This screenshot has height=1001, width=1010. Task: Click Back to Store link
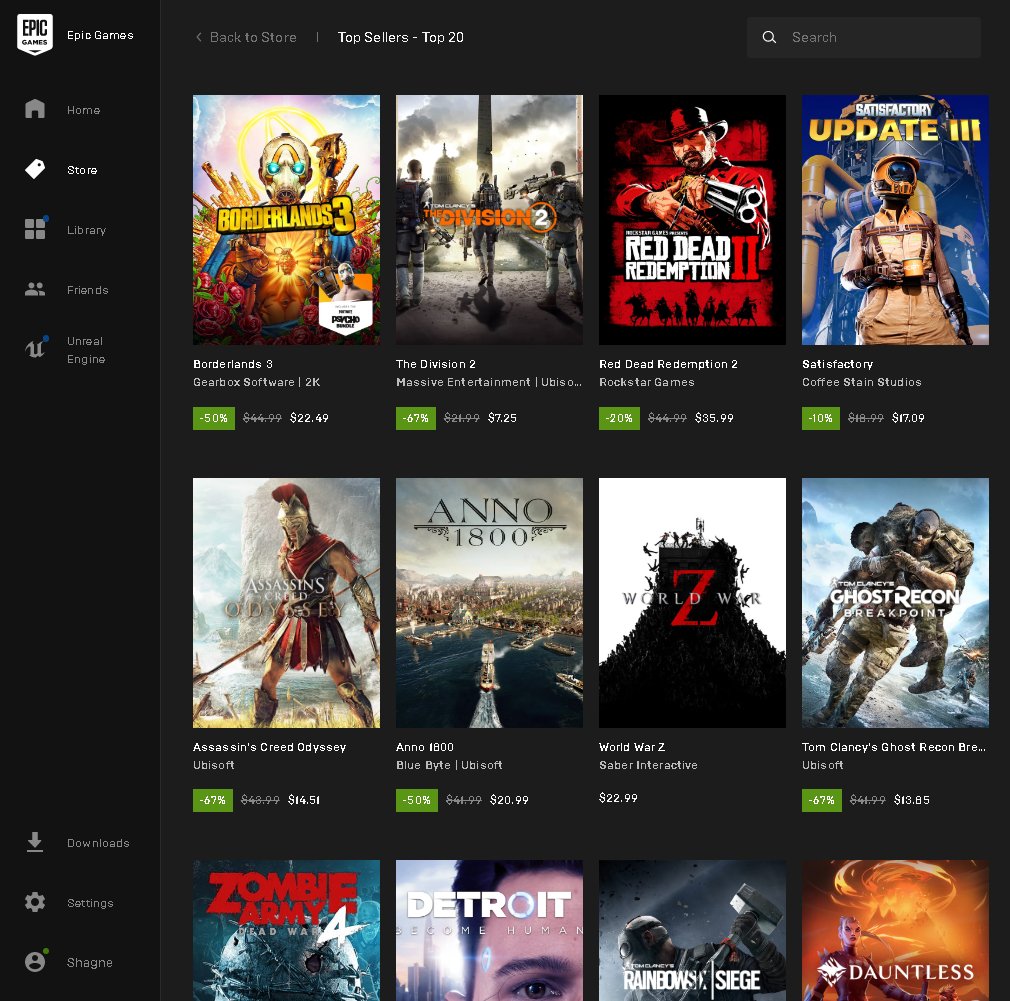pyautogui.click(x=253, y=37)
